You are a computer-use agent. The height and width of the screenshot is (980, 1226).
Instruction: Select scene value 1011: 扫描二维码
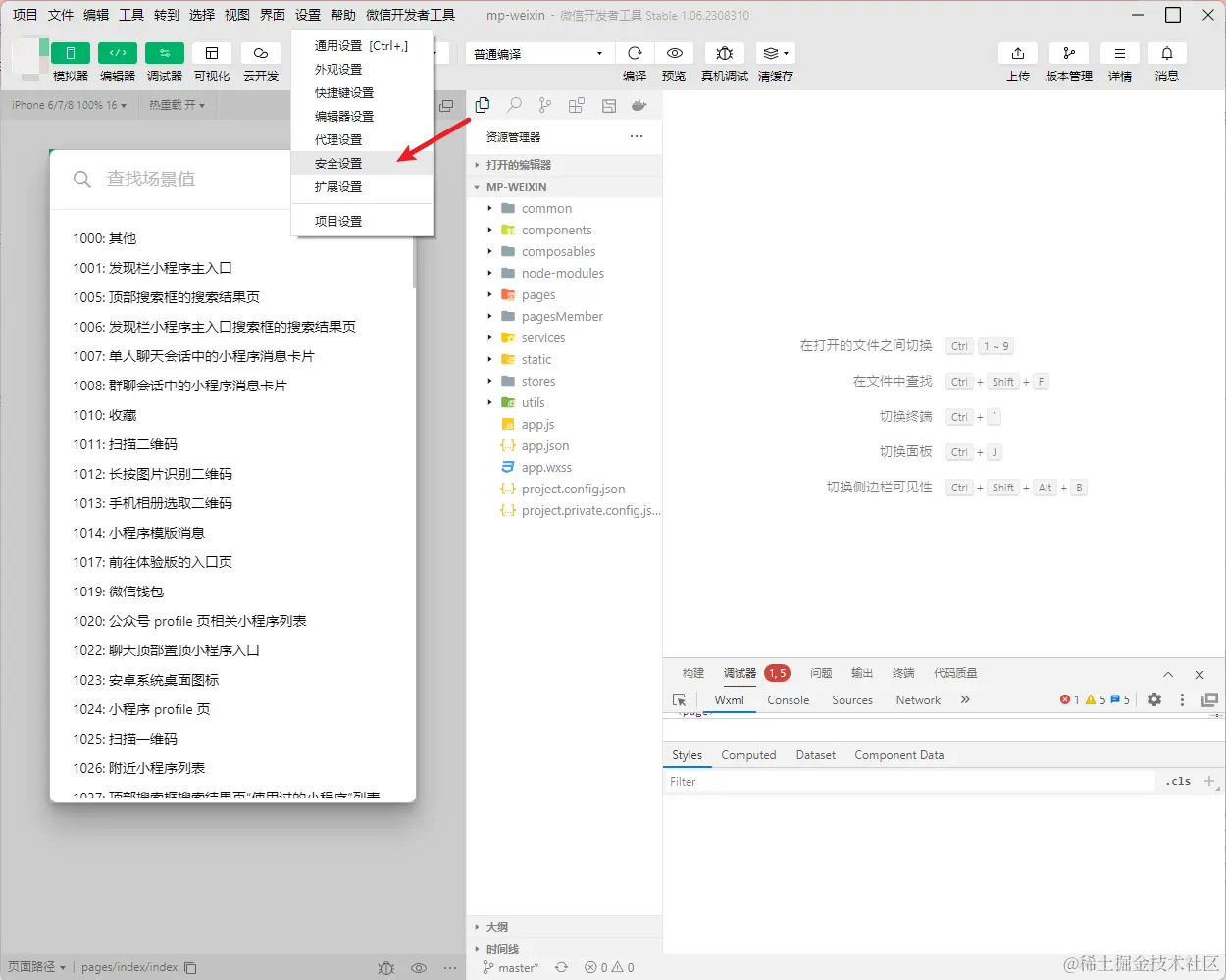click(x=126, y=444)
